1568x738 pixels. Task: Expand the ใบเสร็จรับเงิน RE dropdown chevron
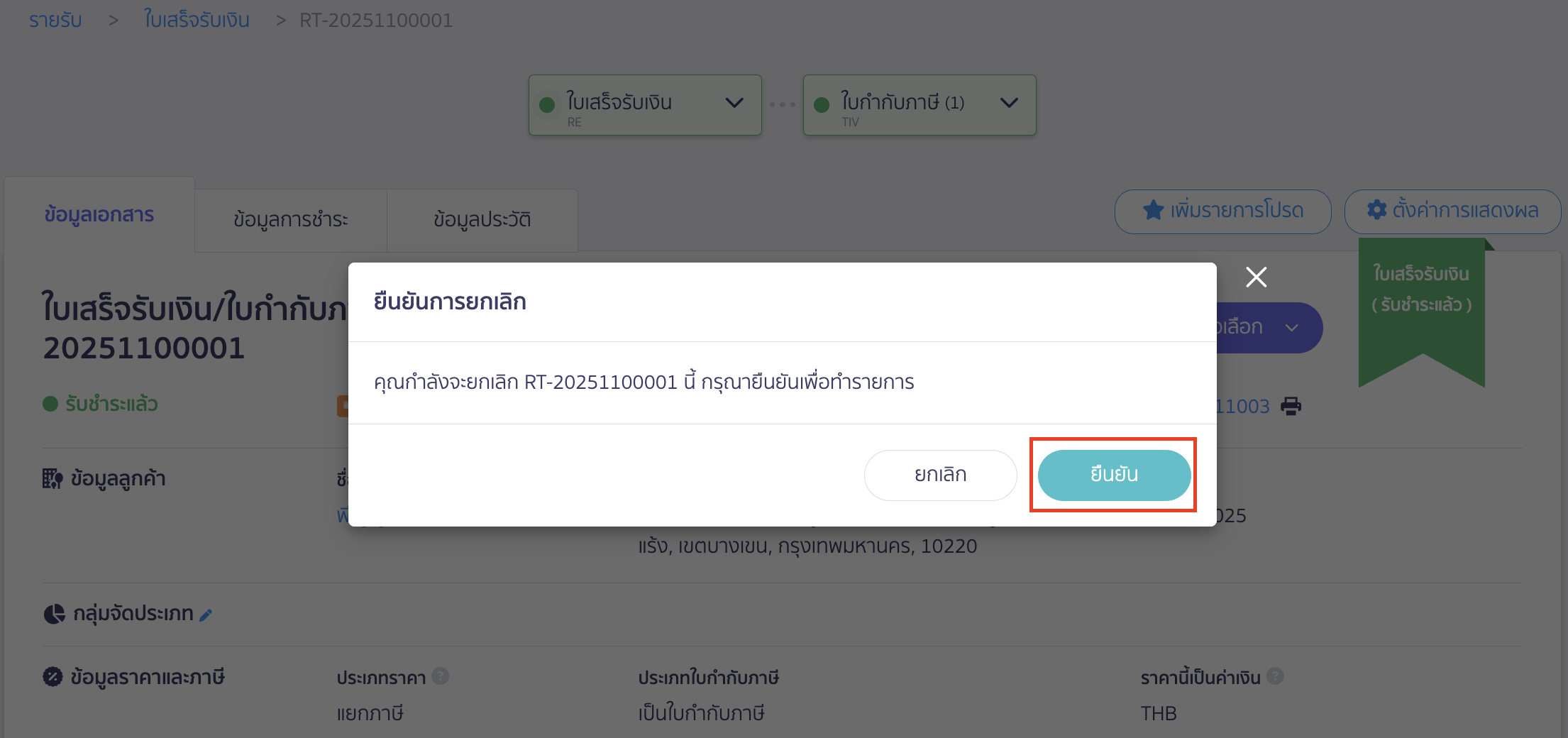735,104
